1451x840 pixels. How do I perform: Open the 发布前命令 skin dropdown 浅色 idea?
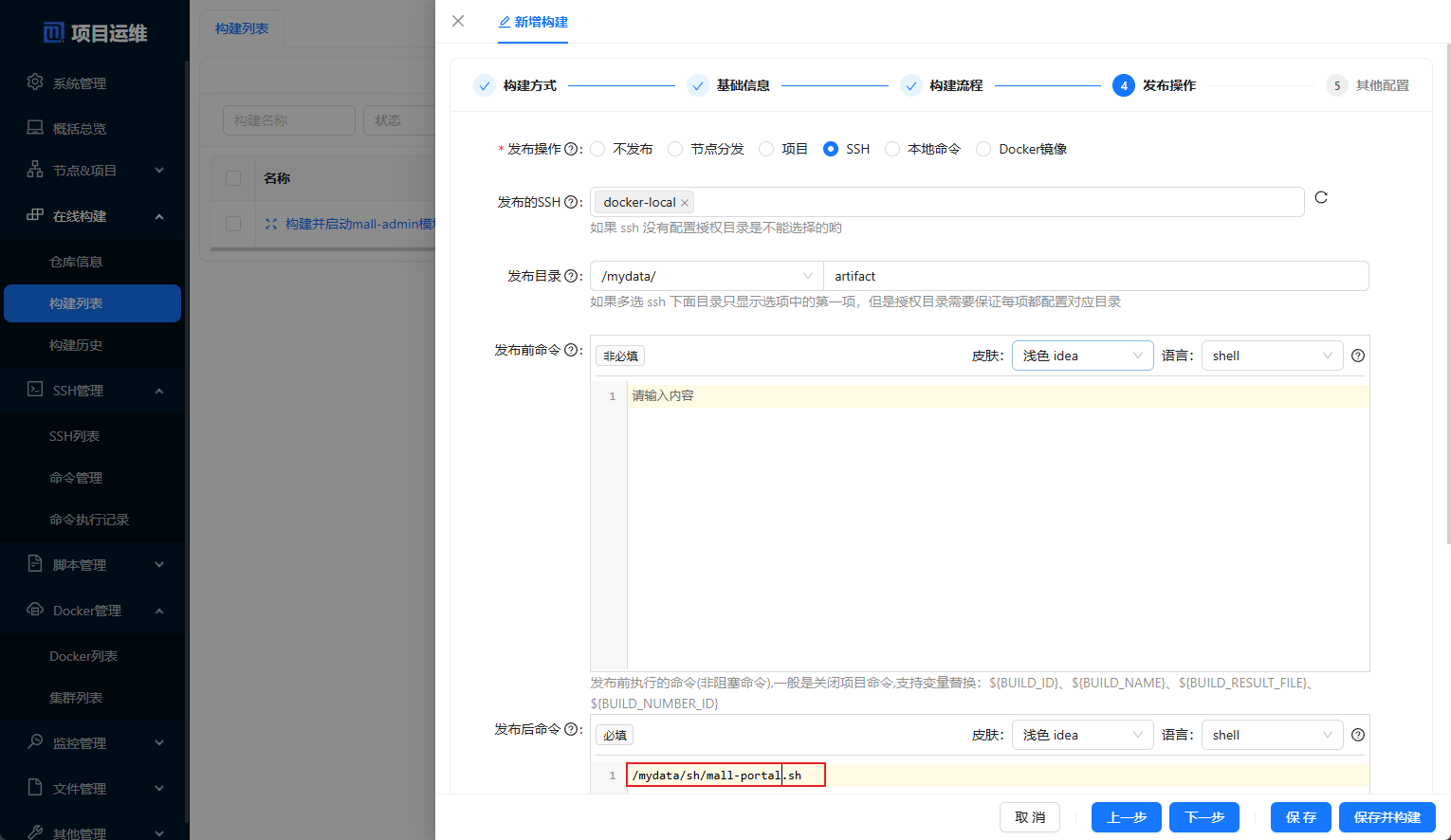1082,356
